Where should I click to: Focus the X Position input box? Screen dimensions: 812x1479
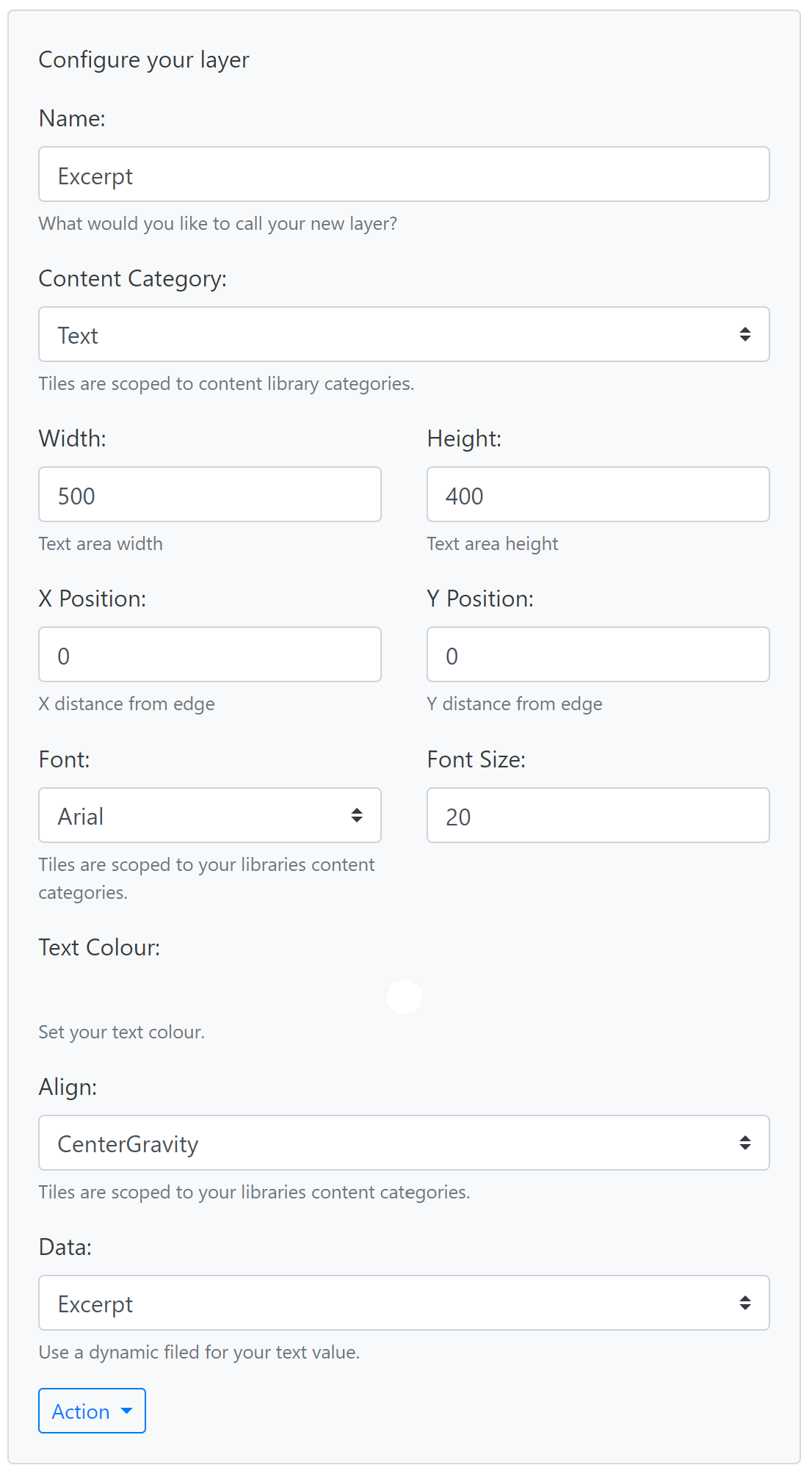tap(210, 655)
